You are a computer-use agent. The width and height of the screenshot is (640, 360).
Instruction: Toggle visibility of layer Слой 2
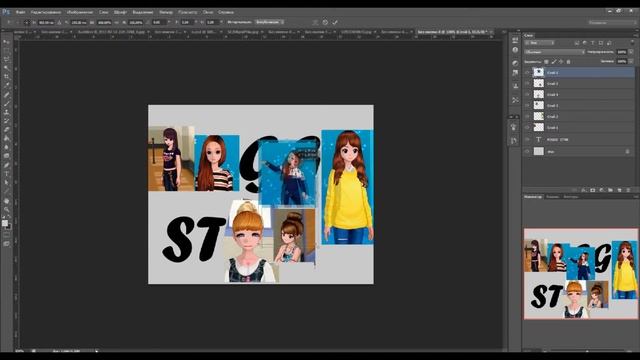click(x=527, y=116)
